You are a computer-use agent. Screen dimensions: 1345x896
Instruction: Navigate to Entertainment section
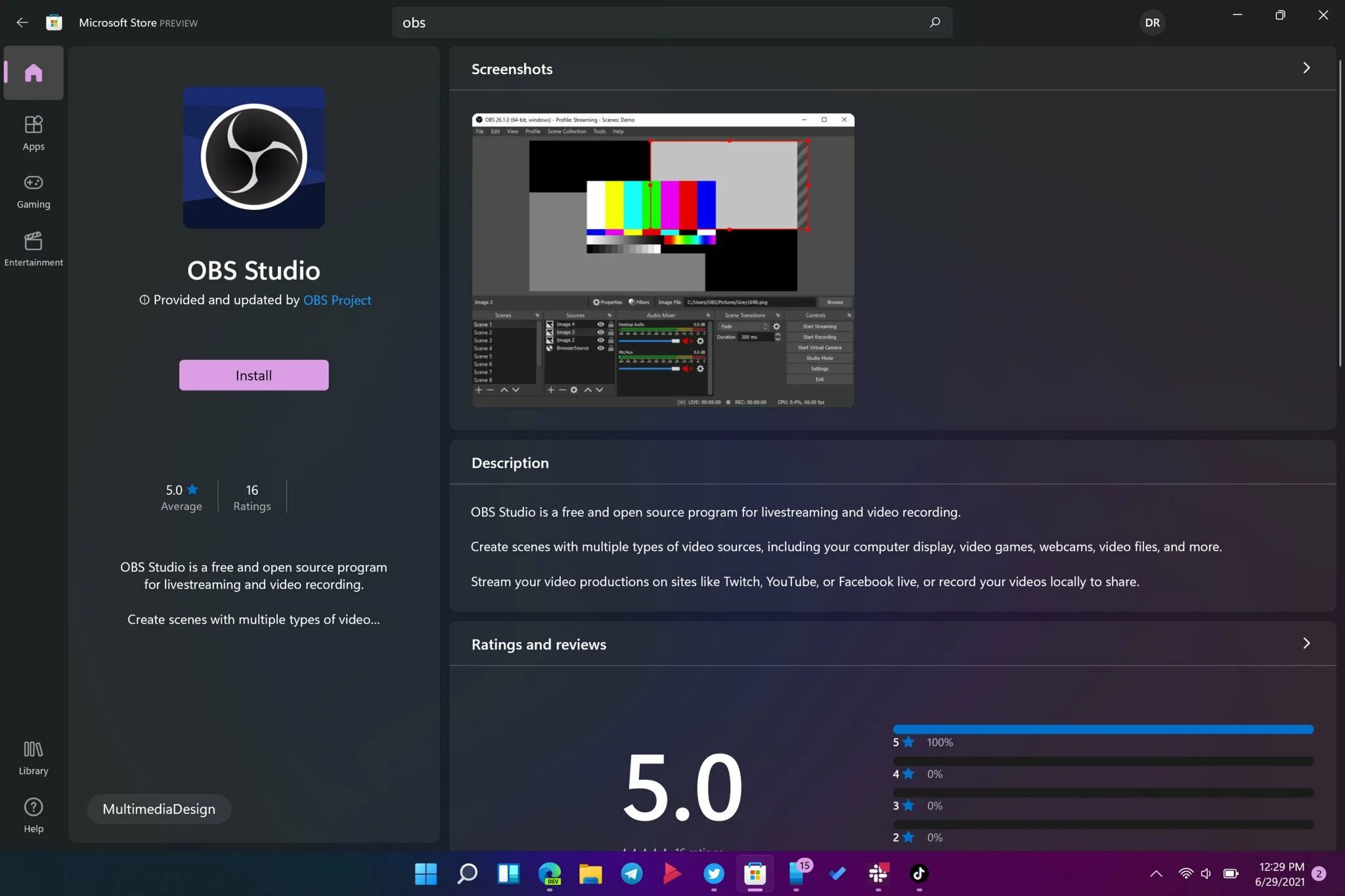pos(33,248)
